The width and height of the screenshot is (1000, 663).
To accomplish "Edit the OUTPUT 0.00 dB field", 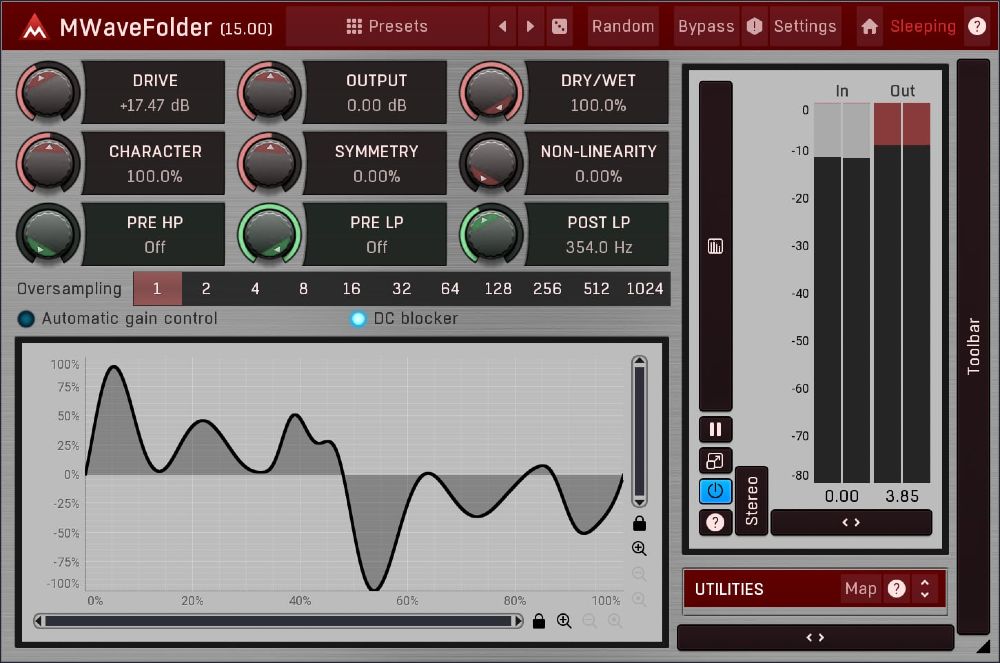I will click(376, 105).
